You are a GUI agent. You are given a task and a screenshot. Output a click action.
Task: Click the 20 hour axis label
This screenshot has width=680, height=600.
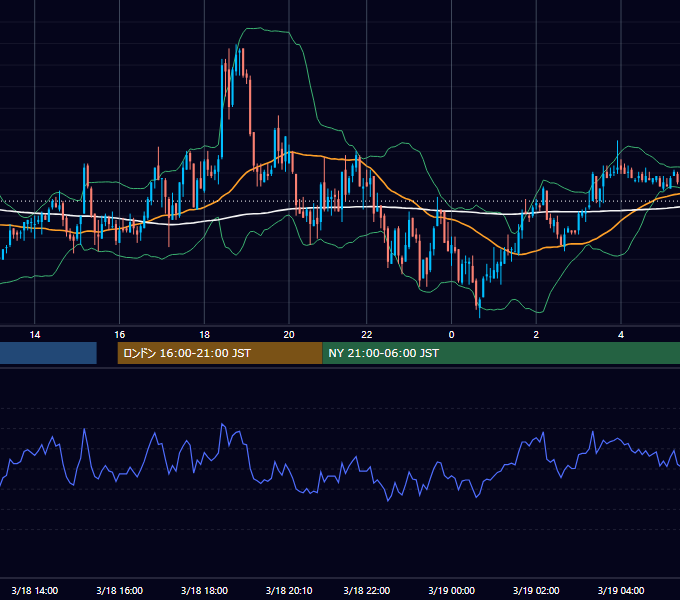(289, 335)
